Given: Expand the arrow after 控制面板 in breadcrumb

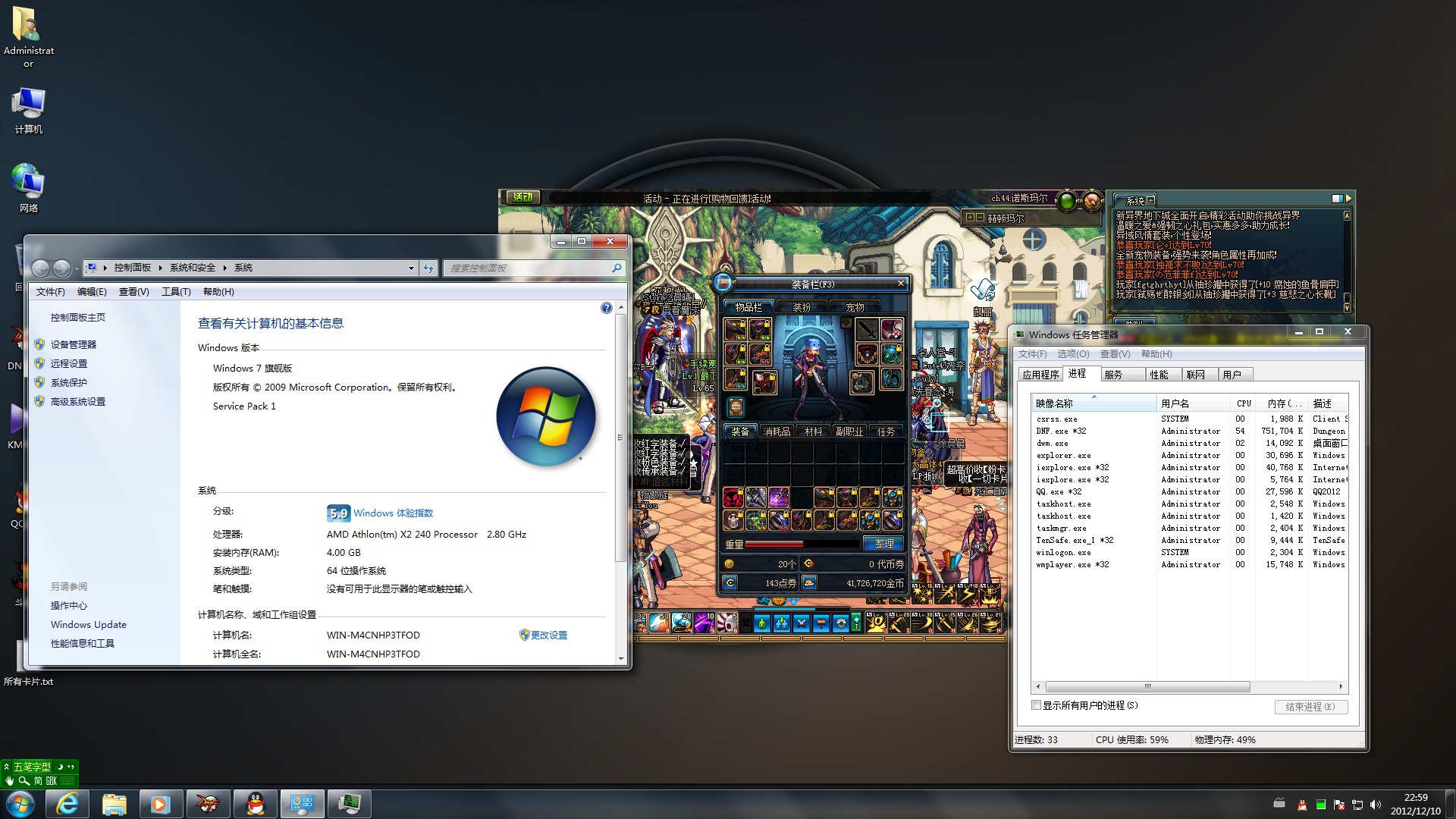Looking at the screenshot, I should [x=160, y=268].
